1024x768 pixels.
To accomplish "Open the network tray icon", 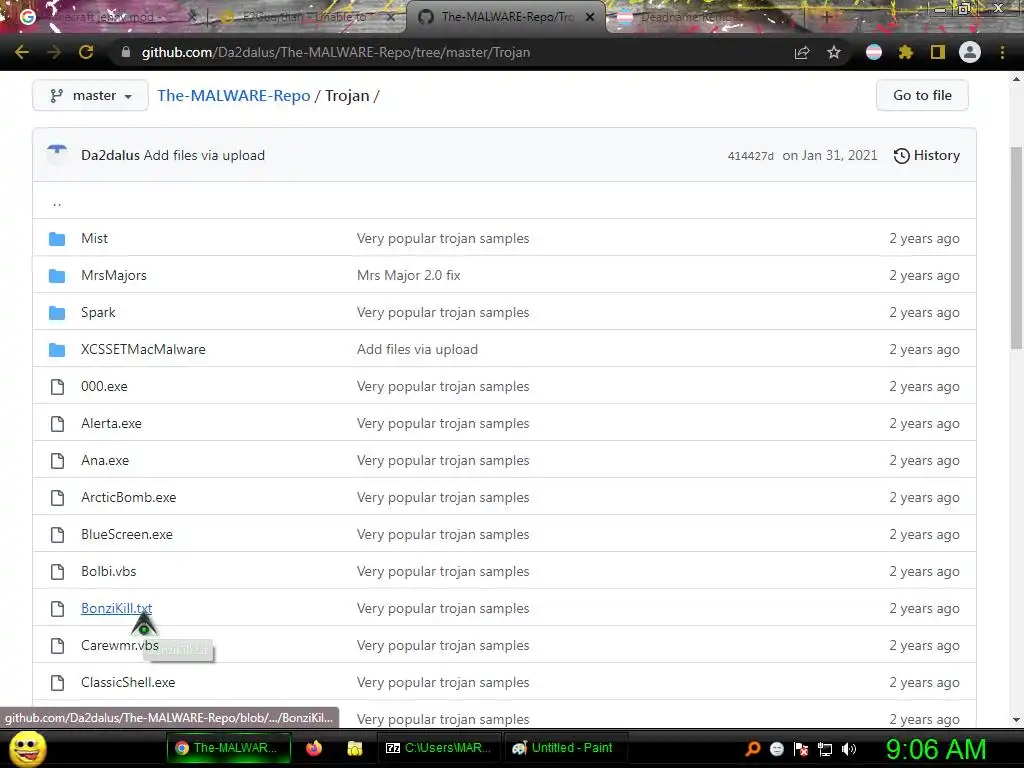I will click(825, 749).
